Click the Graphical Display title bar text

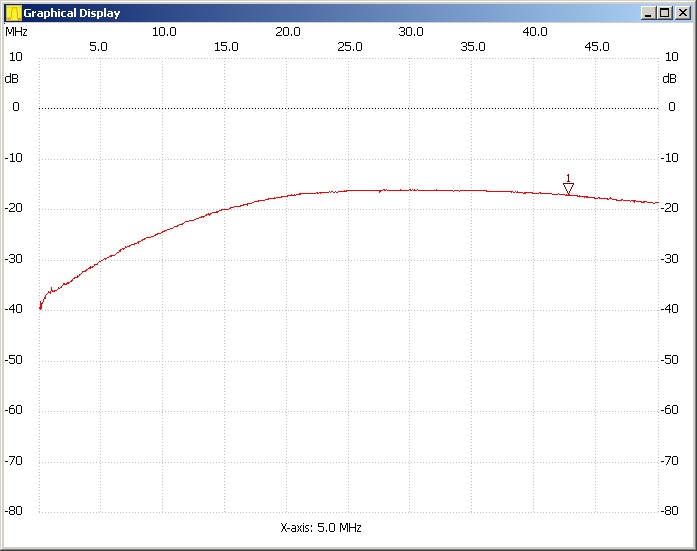tap(72, 13)
